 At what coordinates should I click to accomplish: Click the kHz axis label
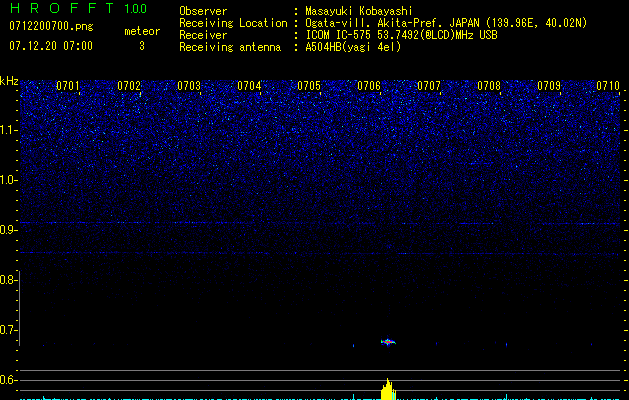[x=9, y=81]
